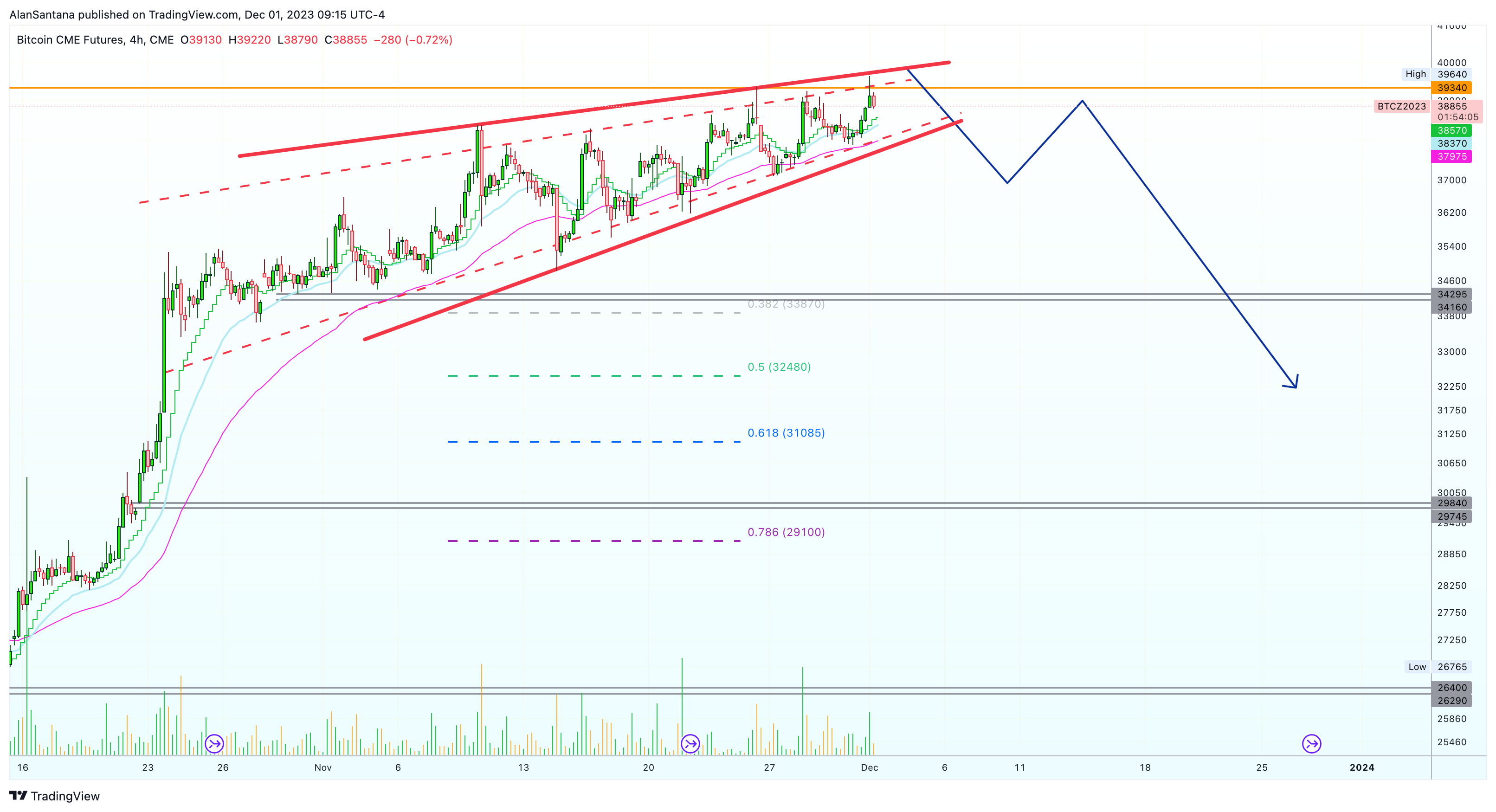Click the TradingView logo at the bottom
Screen dimensions: 1496x812
point(18,796)
